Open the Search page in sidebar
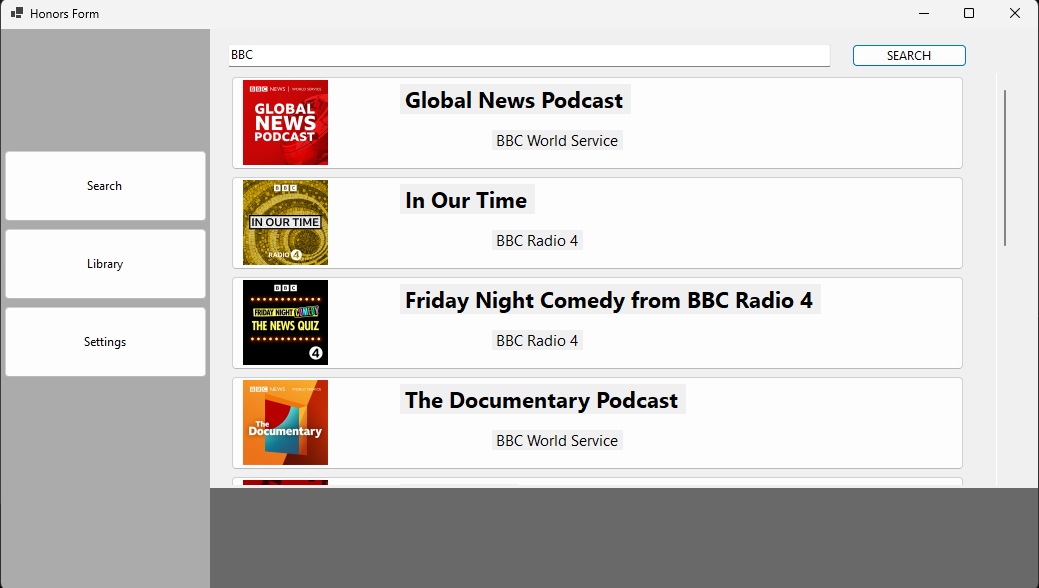 tap(105, 186)
